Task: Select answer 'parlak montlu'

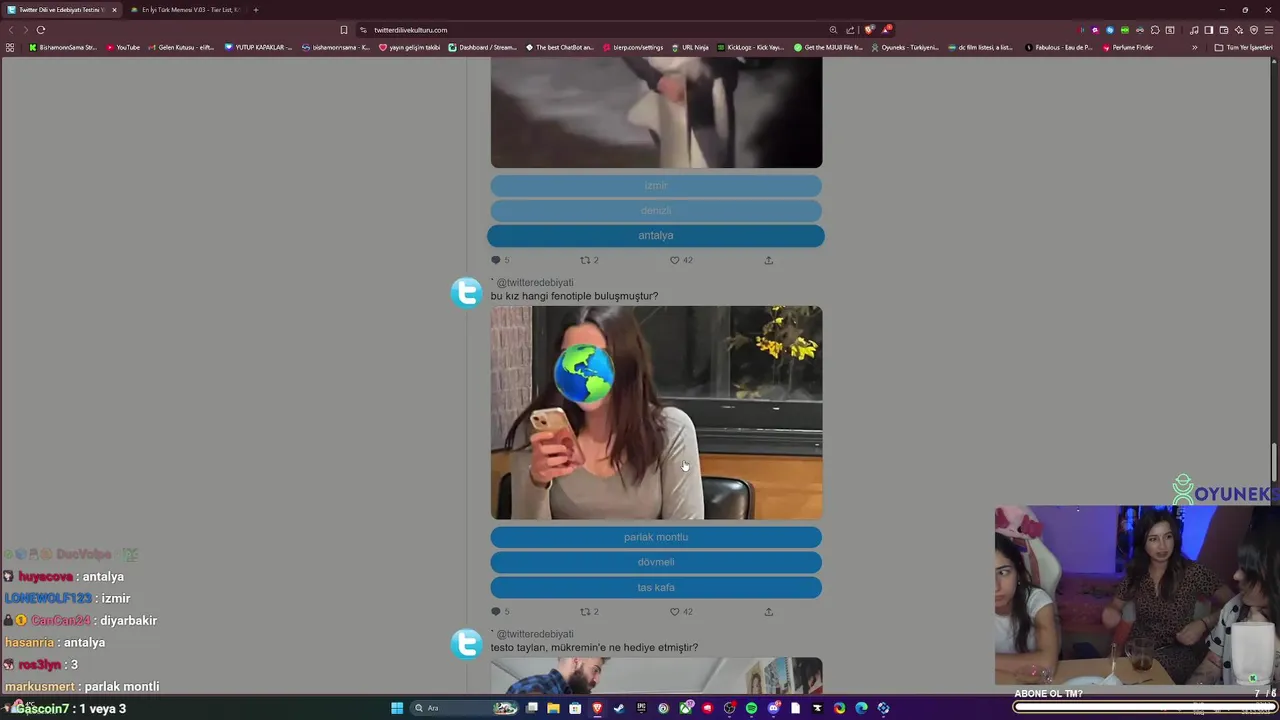Action: click(656, 537)
